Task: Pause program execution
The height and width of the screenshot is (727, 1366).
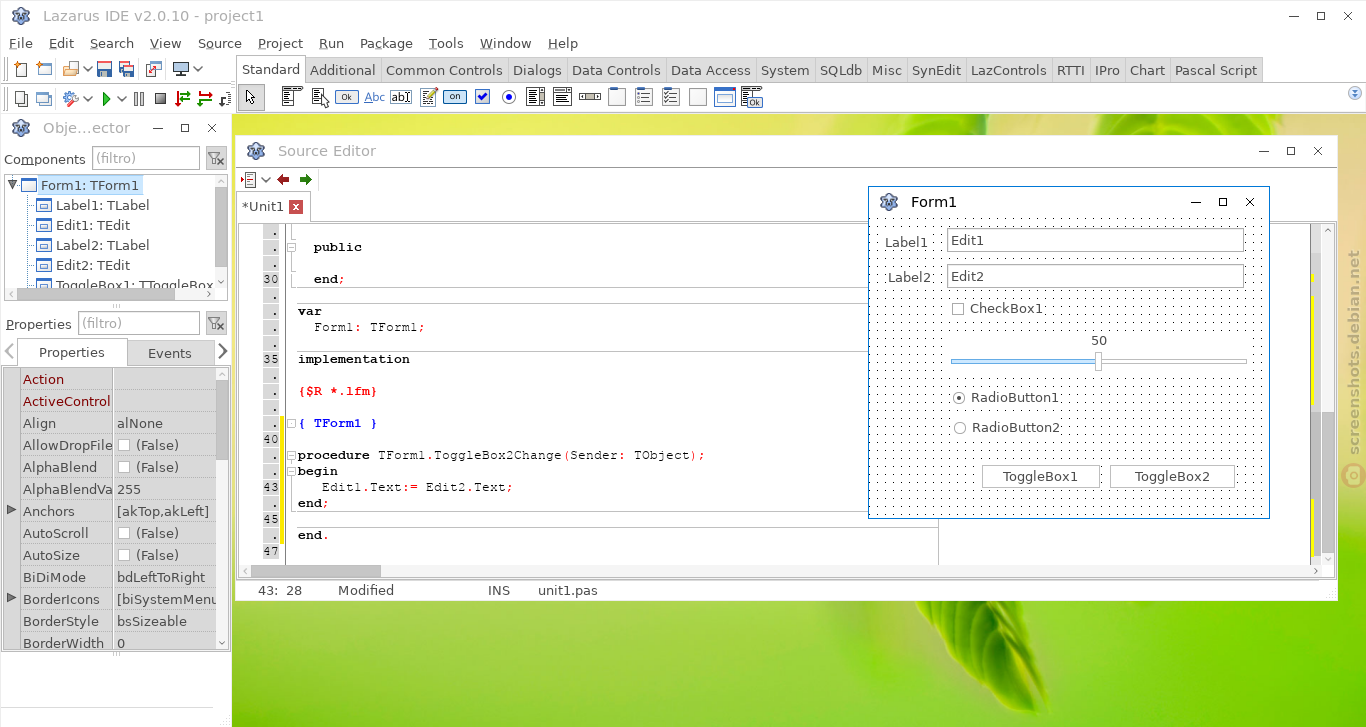Action: coord(138,98)
